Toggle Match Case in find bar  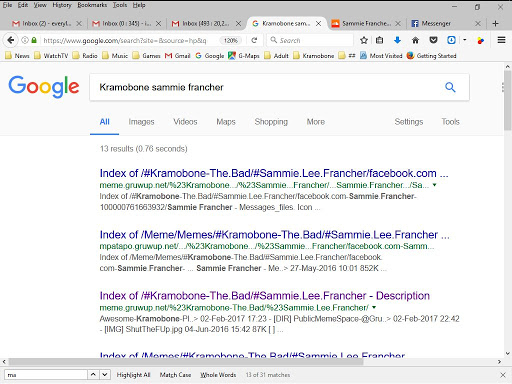(x=175, y=375)
